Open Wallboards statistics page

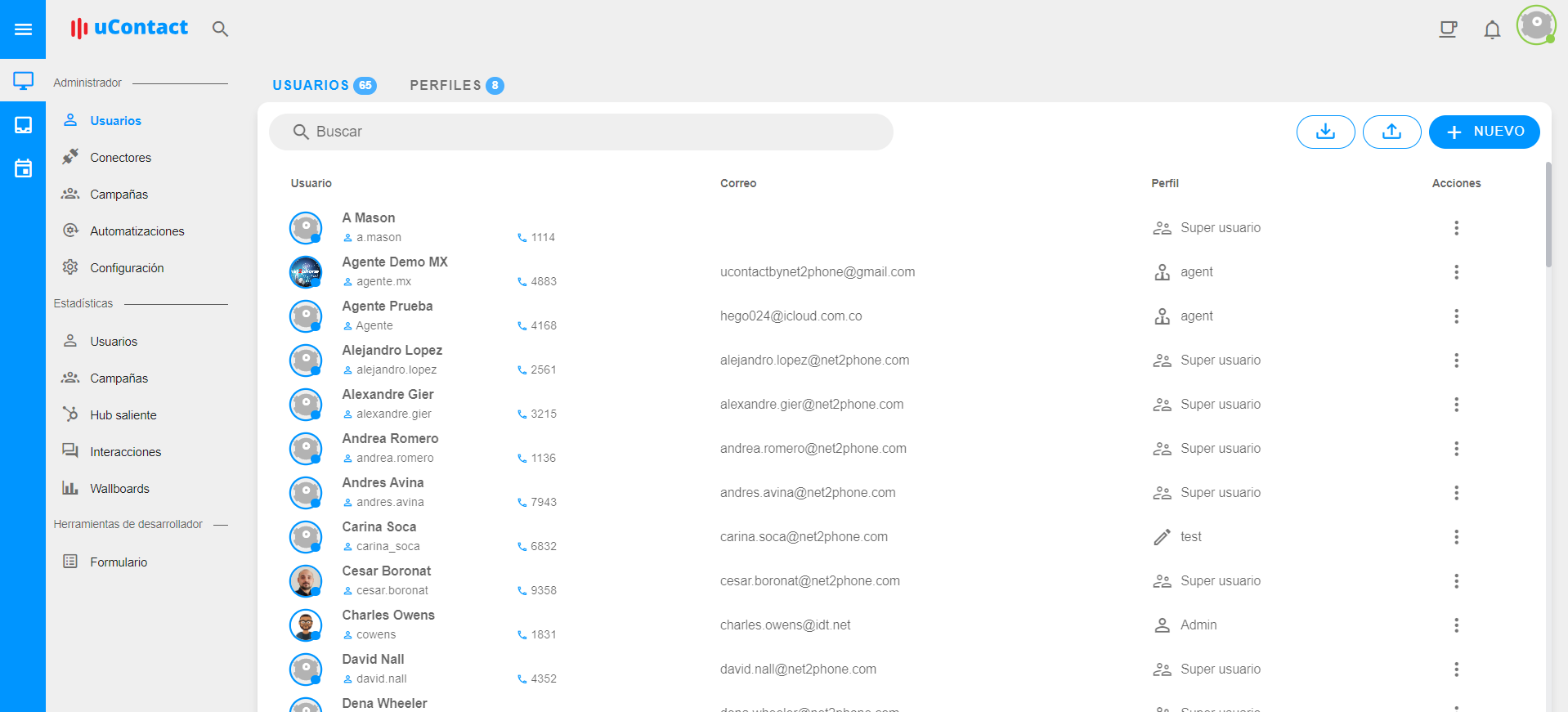click(x=119, y=489)
